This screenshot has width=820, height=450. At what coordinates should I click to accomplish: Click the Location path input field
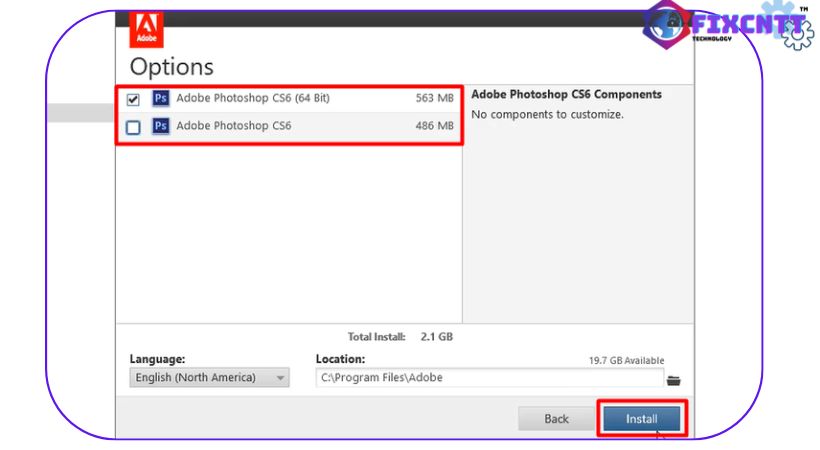489,377
